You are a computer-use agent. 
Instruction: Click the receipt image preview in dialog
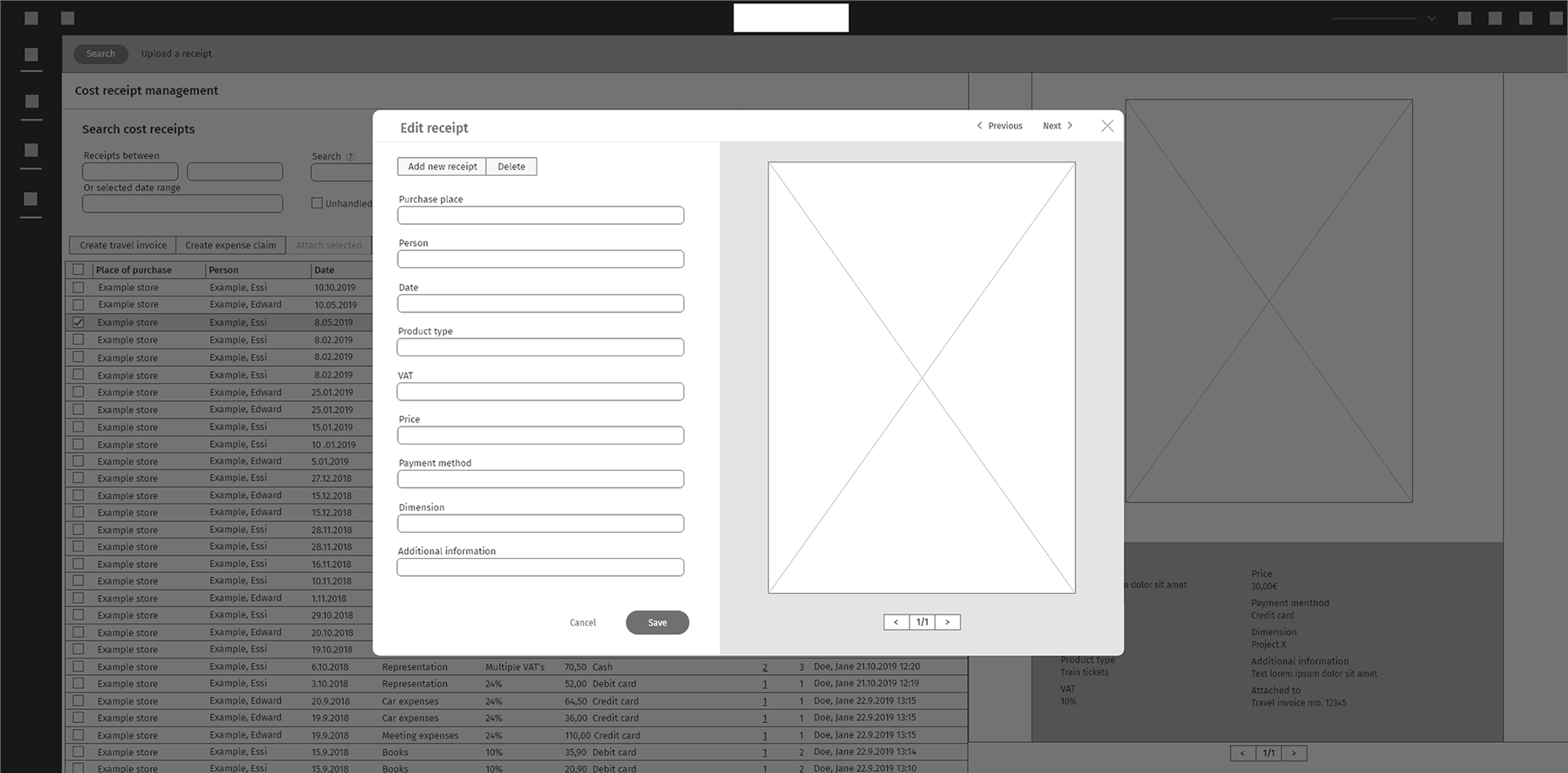coord(922,378)
